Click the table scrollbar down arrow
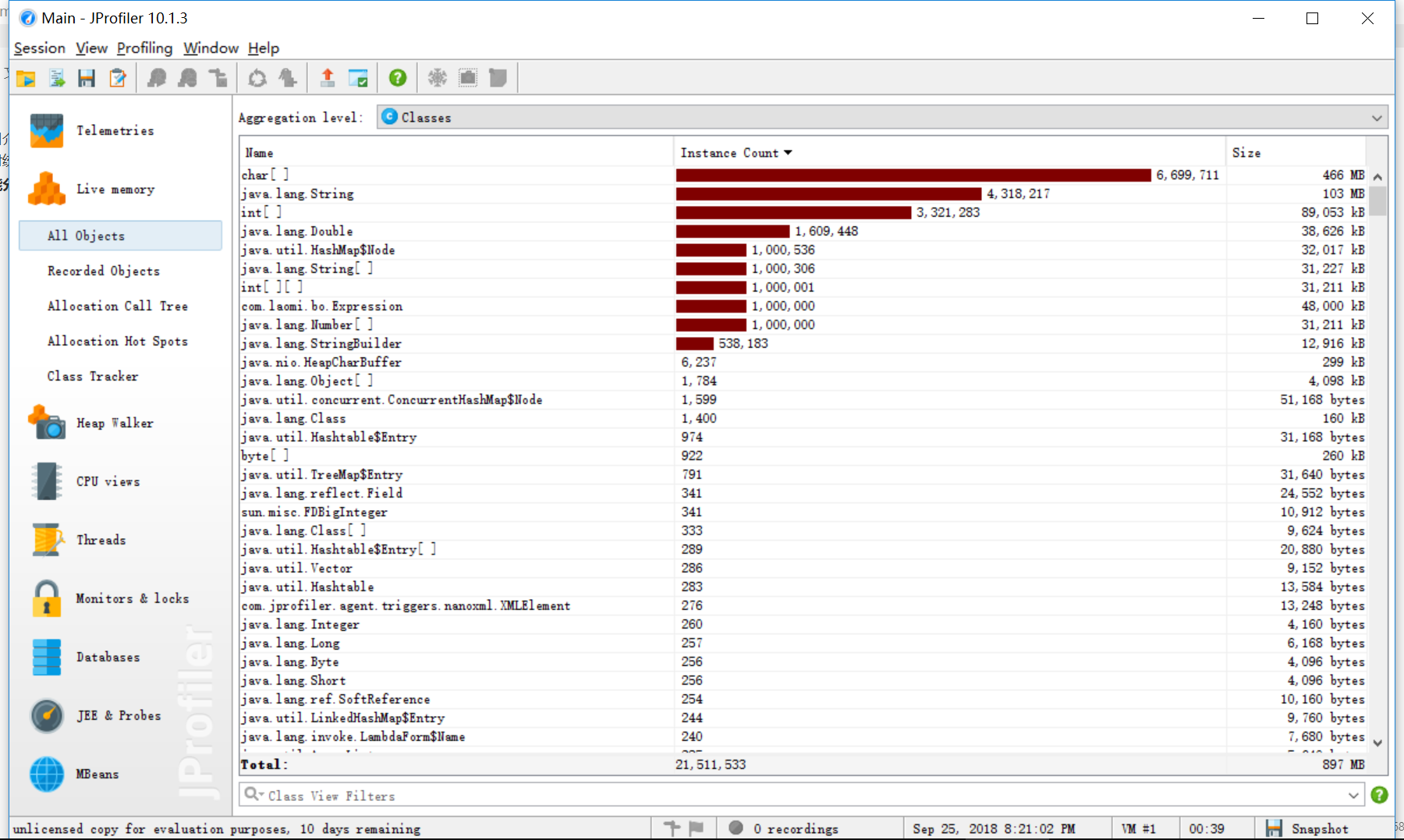1404x840 pixels. [x=1377, y=743]
